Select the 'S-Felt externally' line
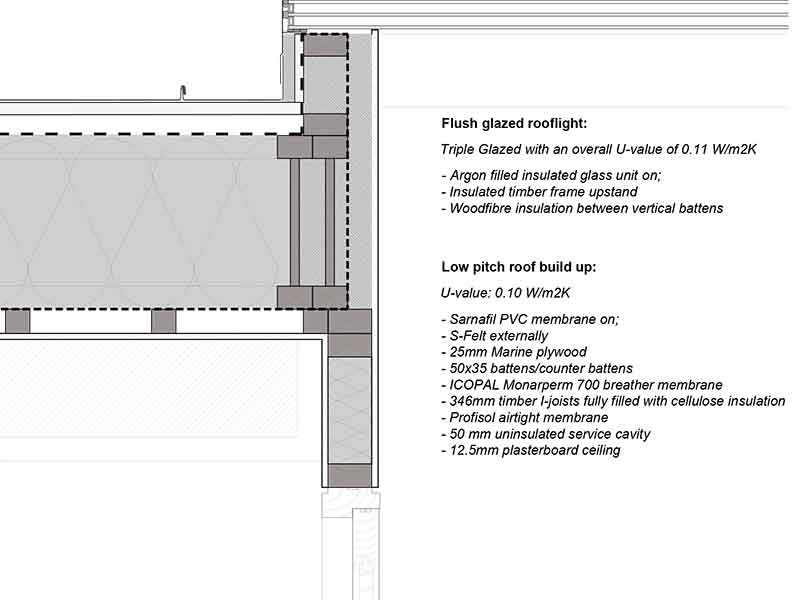 (x=494, y=336)
